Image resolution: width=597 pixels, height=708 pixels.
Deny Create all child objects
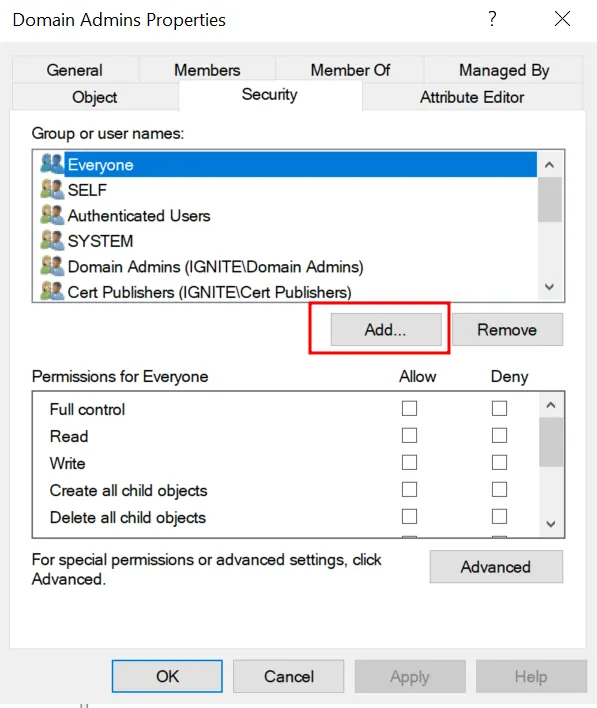pos(499,489)
